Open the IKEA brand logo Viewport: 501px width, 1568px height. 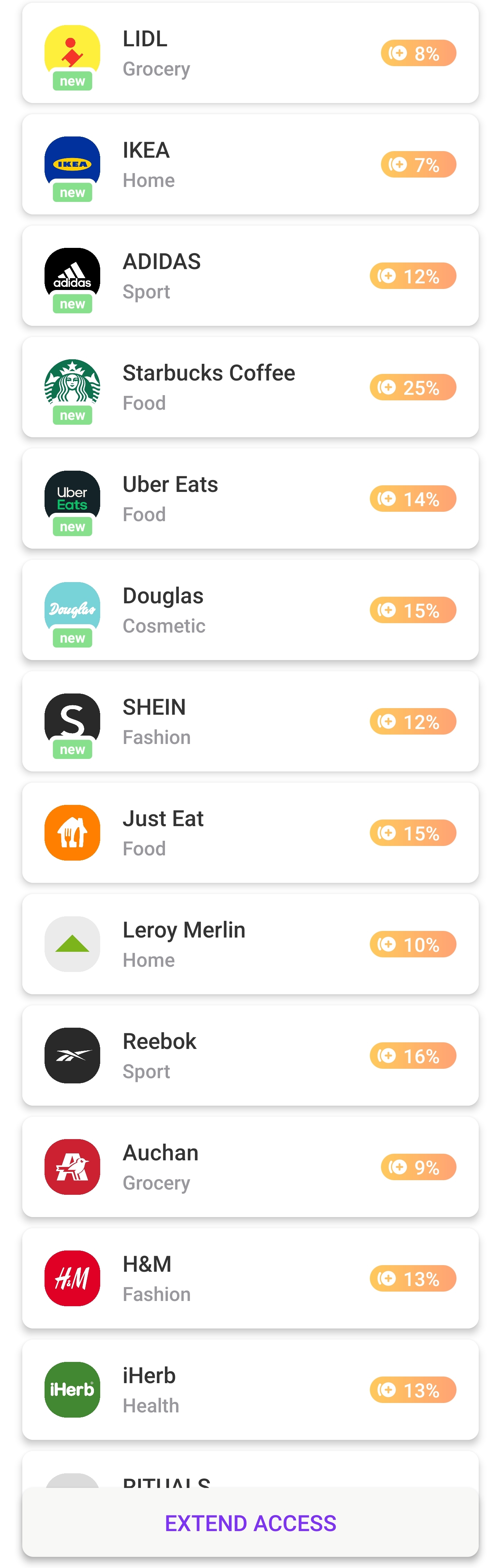pos(72,164)
